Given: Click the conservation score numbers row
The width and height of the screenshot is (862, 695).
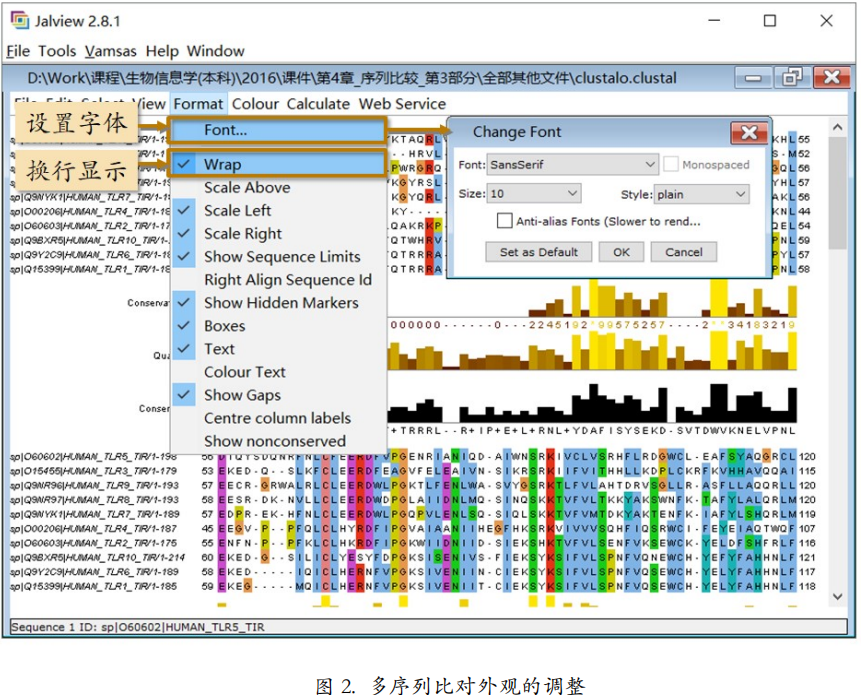Looking at the screenshot, I should (x=592, y=325).
